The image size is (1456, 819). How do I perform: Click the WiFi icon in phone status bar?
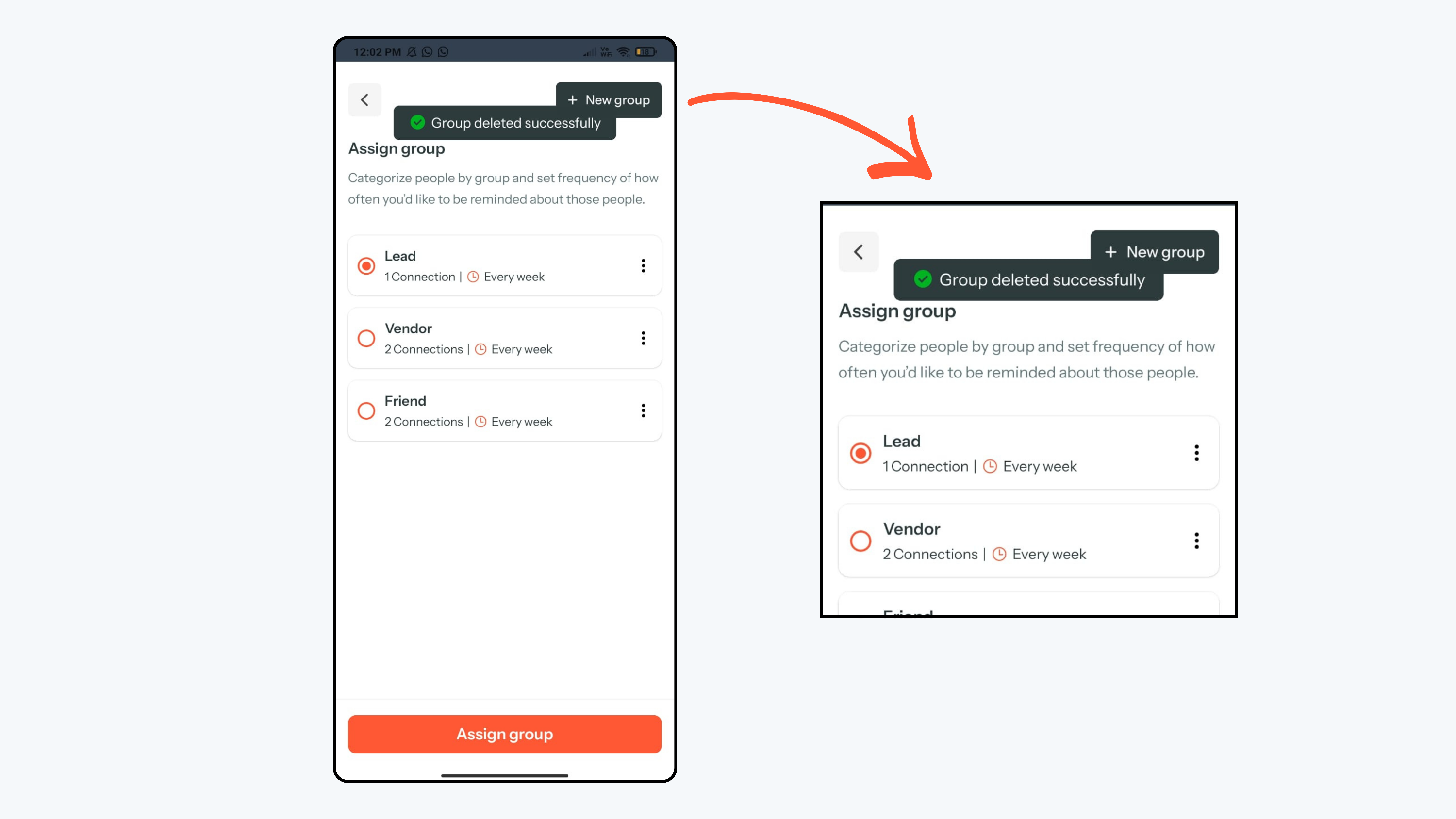pos(624,51)
